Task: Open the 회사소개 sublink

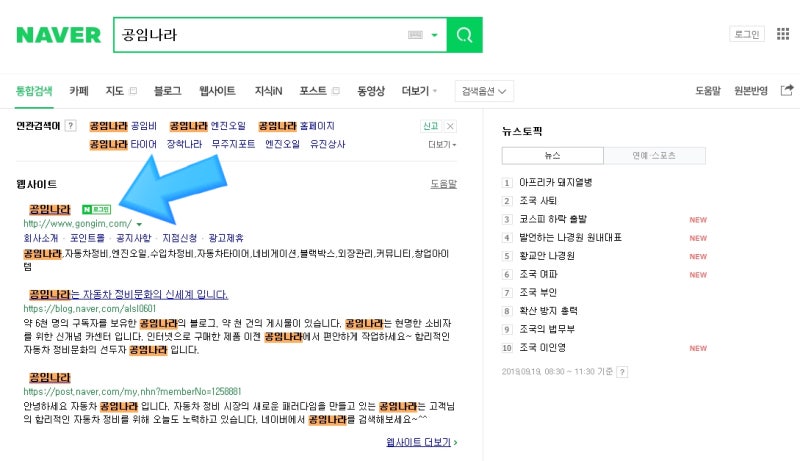Action: [41, 238]
